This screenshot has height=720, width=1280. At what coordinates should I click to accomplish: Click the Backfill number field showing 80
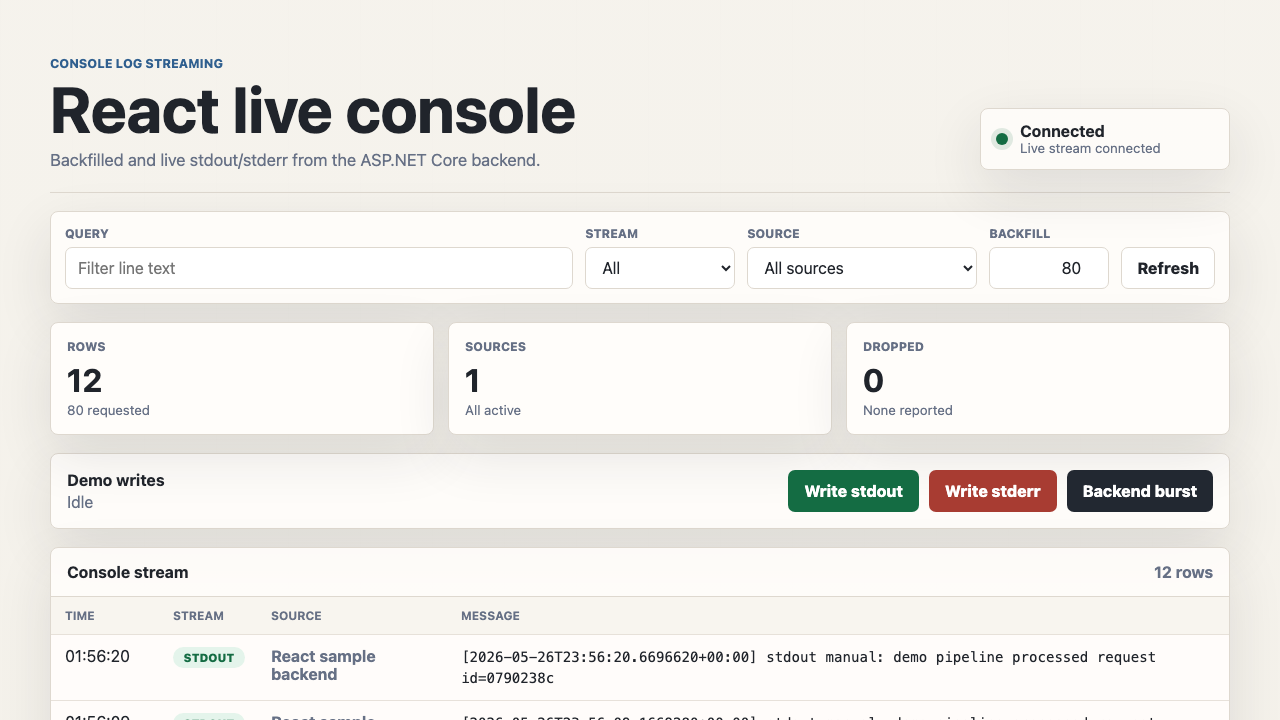click(1049, 268)
